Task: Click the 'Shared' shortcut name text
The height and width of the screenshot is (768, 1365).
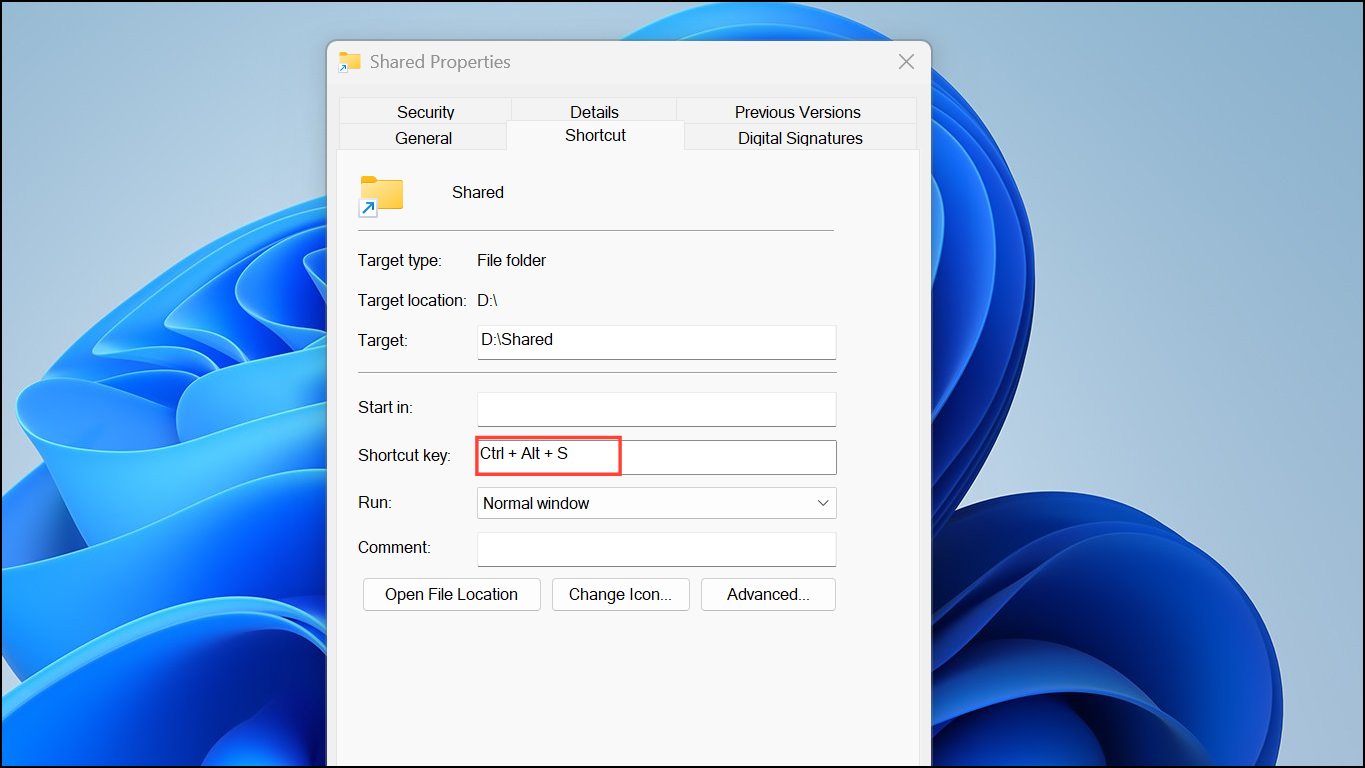Action: coord(478,192)
